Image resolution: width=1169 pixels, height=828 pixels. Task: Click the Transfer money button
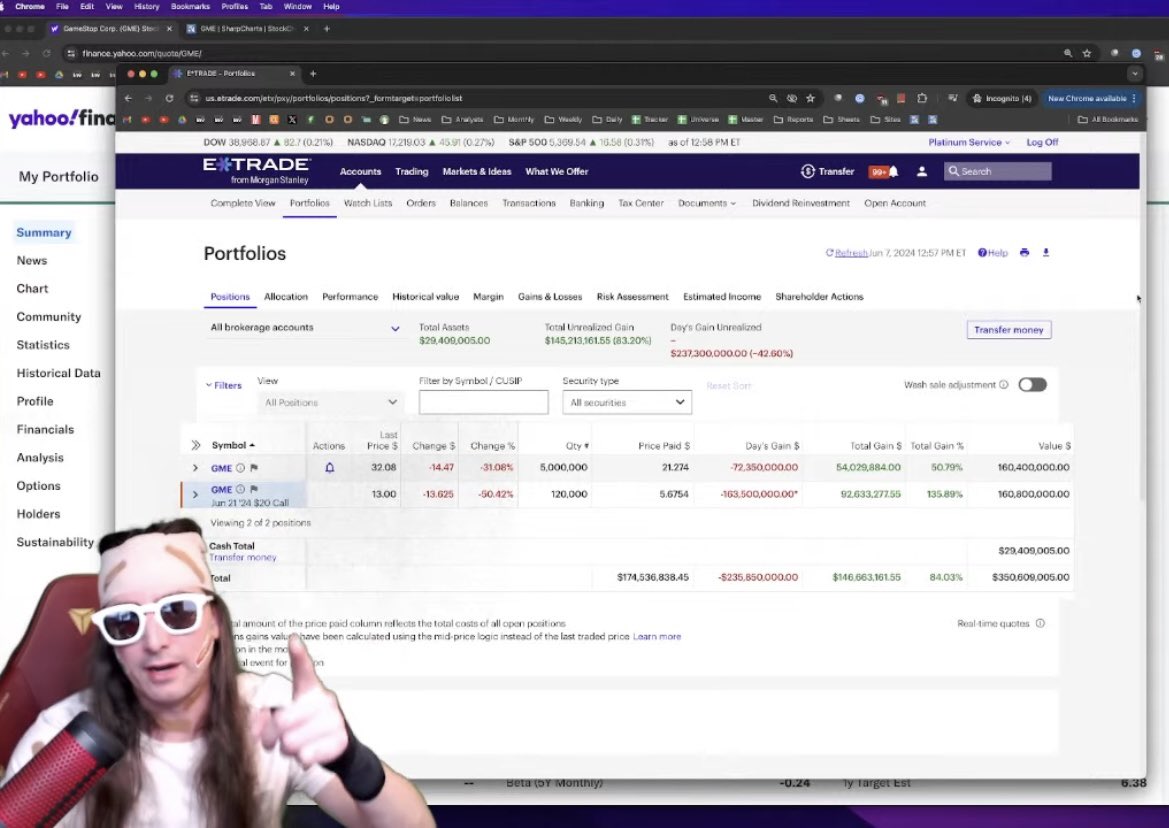(x=1009, y=329)
